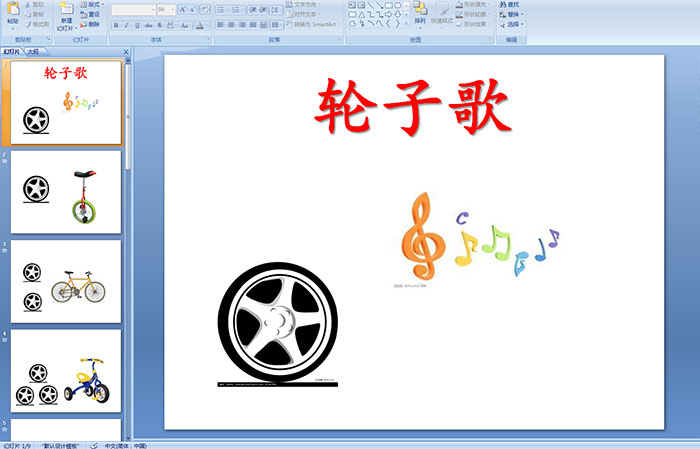Click the Grow Font icon
Viewport: 700px width, 449px height.
(183, 9)
